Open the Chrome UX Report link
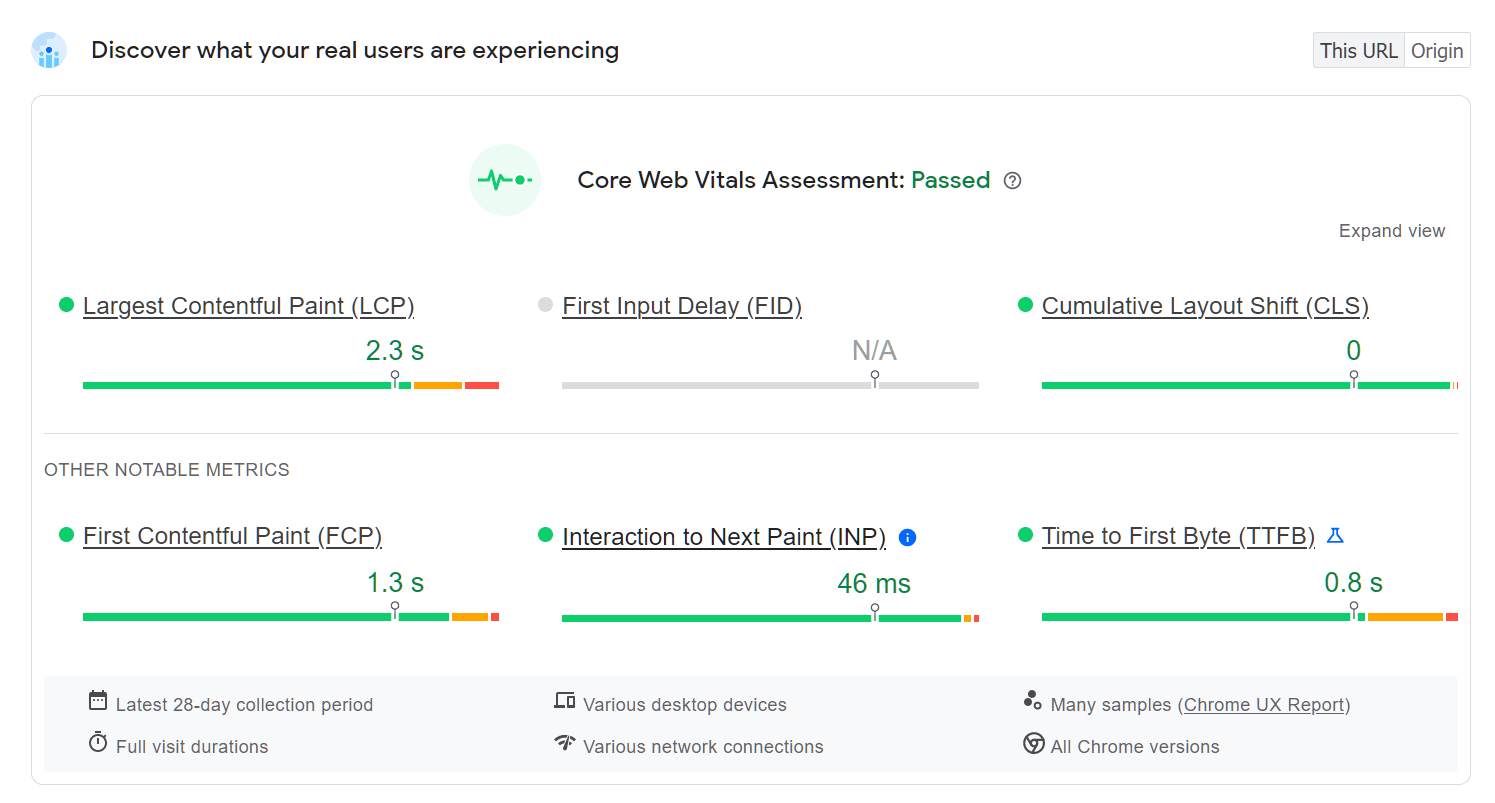Screen dimensions: 1495x803 pyautogui.click(x=1264, y=704)
